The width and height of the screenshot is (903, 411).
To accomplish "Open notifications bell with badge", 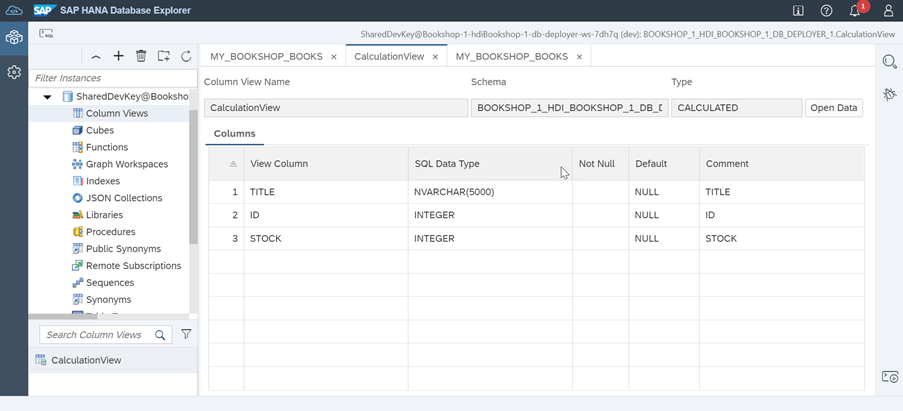I will click(856, 10).
